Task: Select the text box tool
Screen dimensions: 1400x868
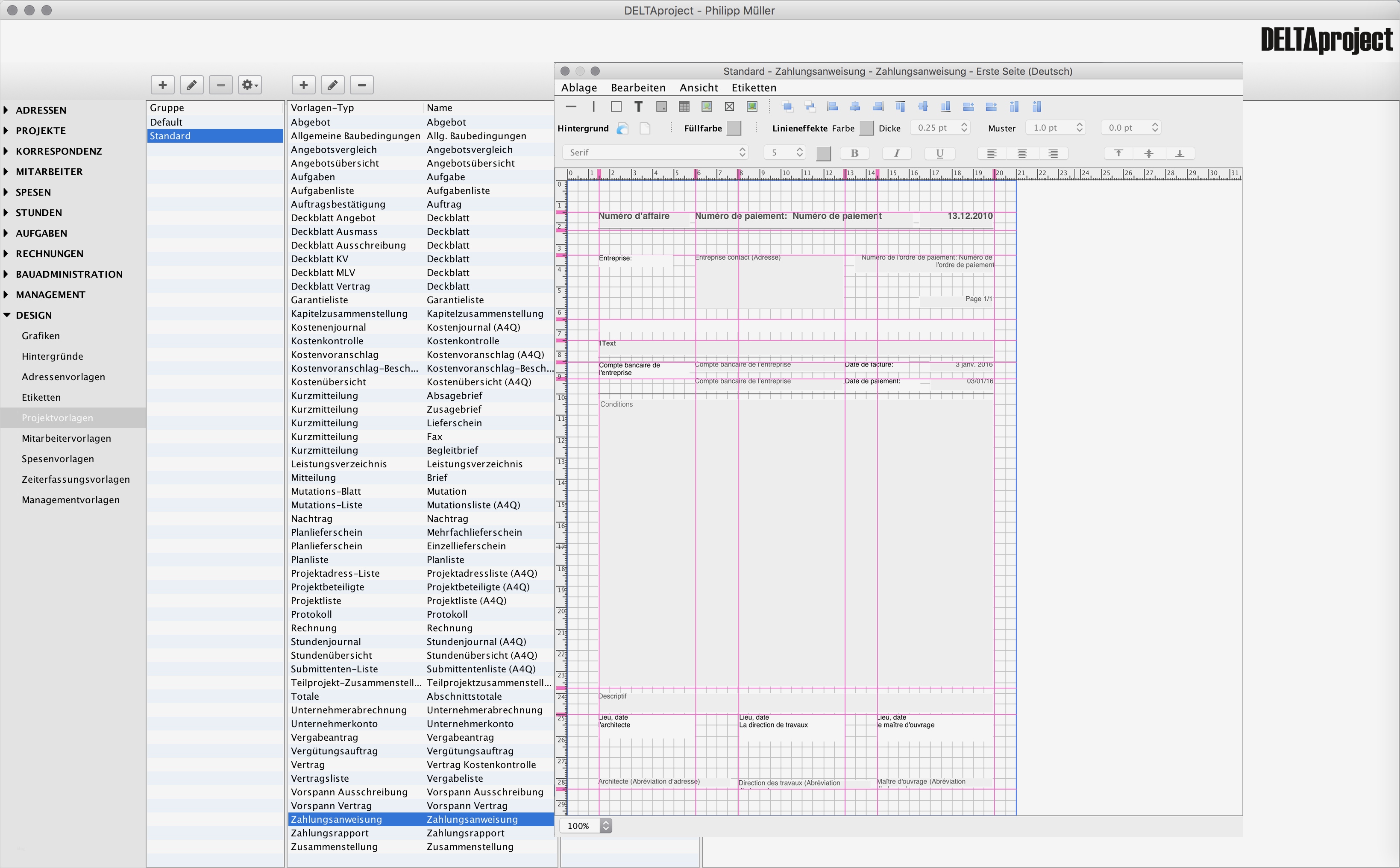Action: coord(638,106)
